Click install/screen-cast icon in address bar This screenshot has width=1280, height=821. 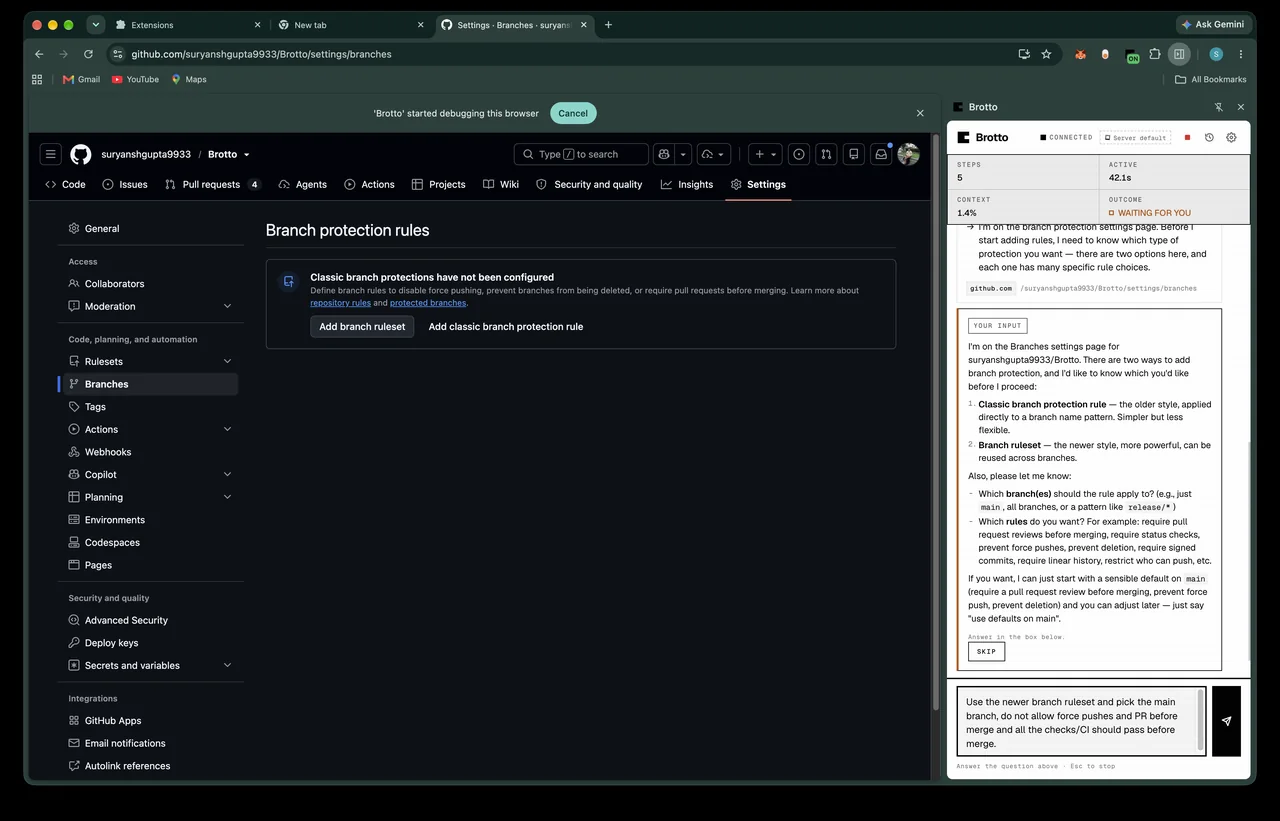(1024, 54)
